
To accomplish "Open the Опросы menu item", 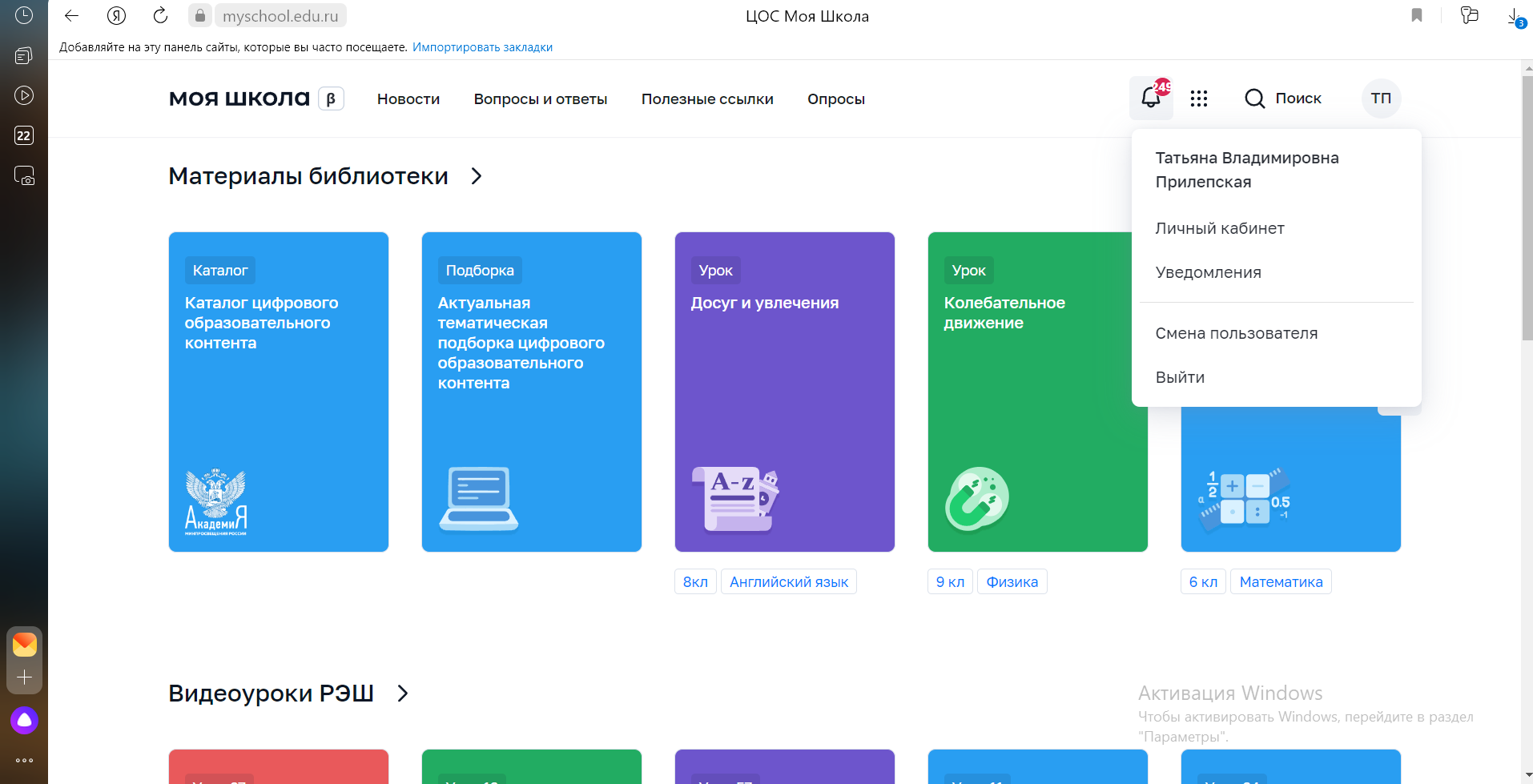I will coord(836,99).
